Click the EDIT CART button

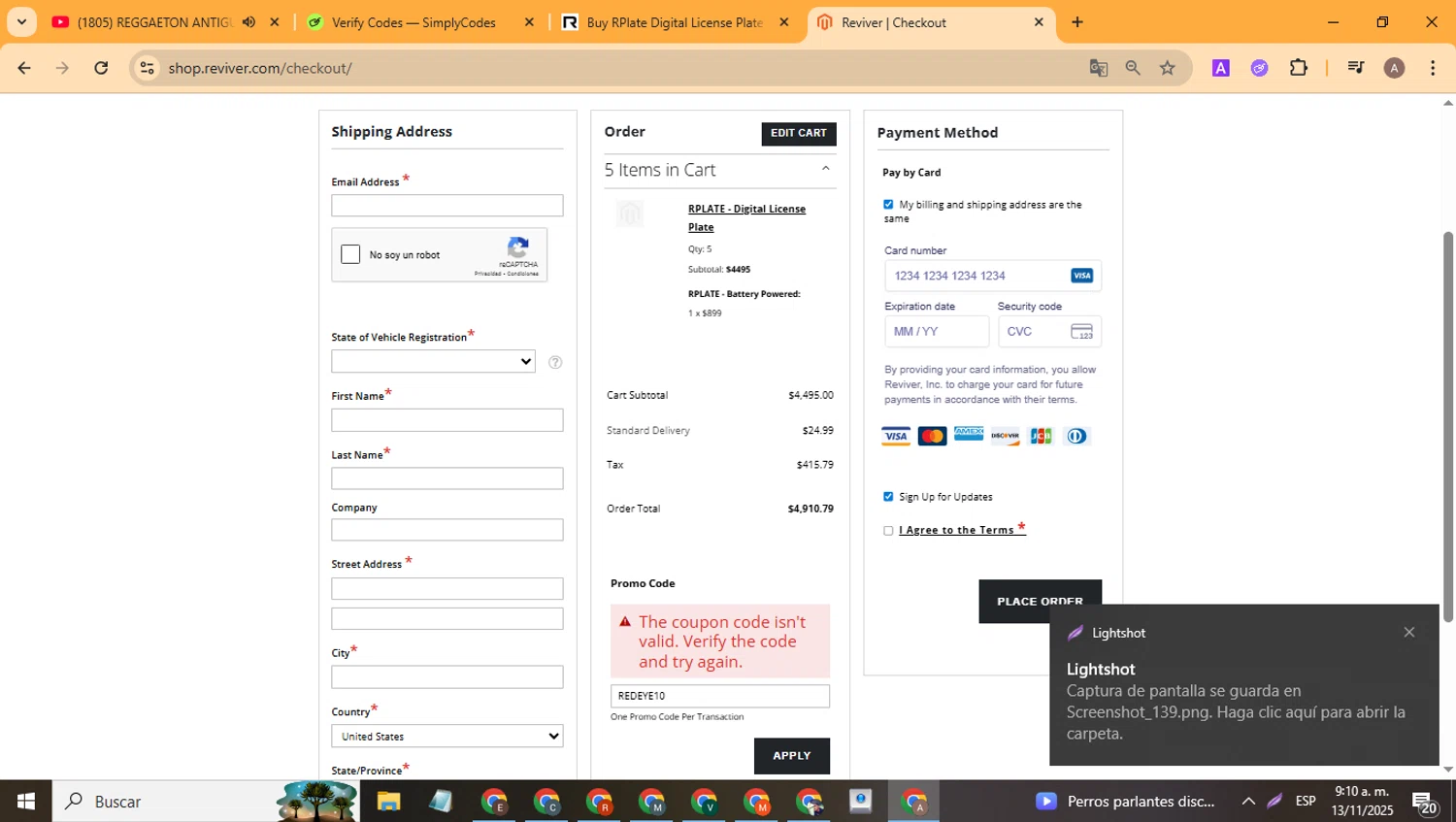(x=799, y=133)
